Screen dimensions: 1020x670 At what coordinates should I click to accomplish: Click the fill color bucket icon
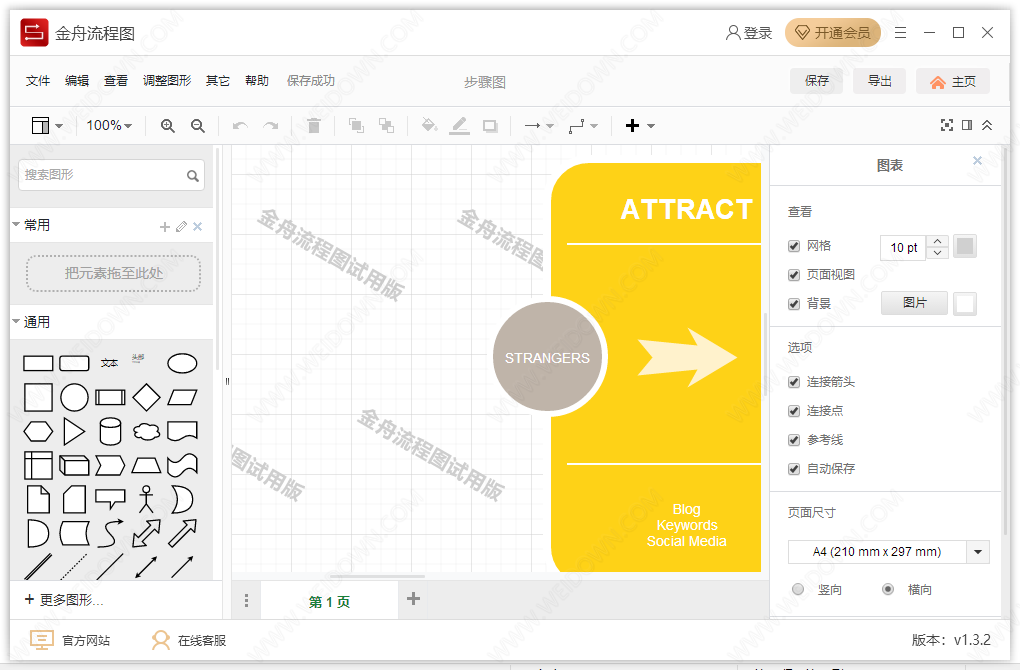point(429,126)
